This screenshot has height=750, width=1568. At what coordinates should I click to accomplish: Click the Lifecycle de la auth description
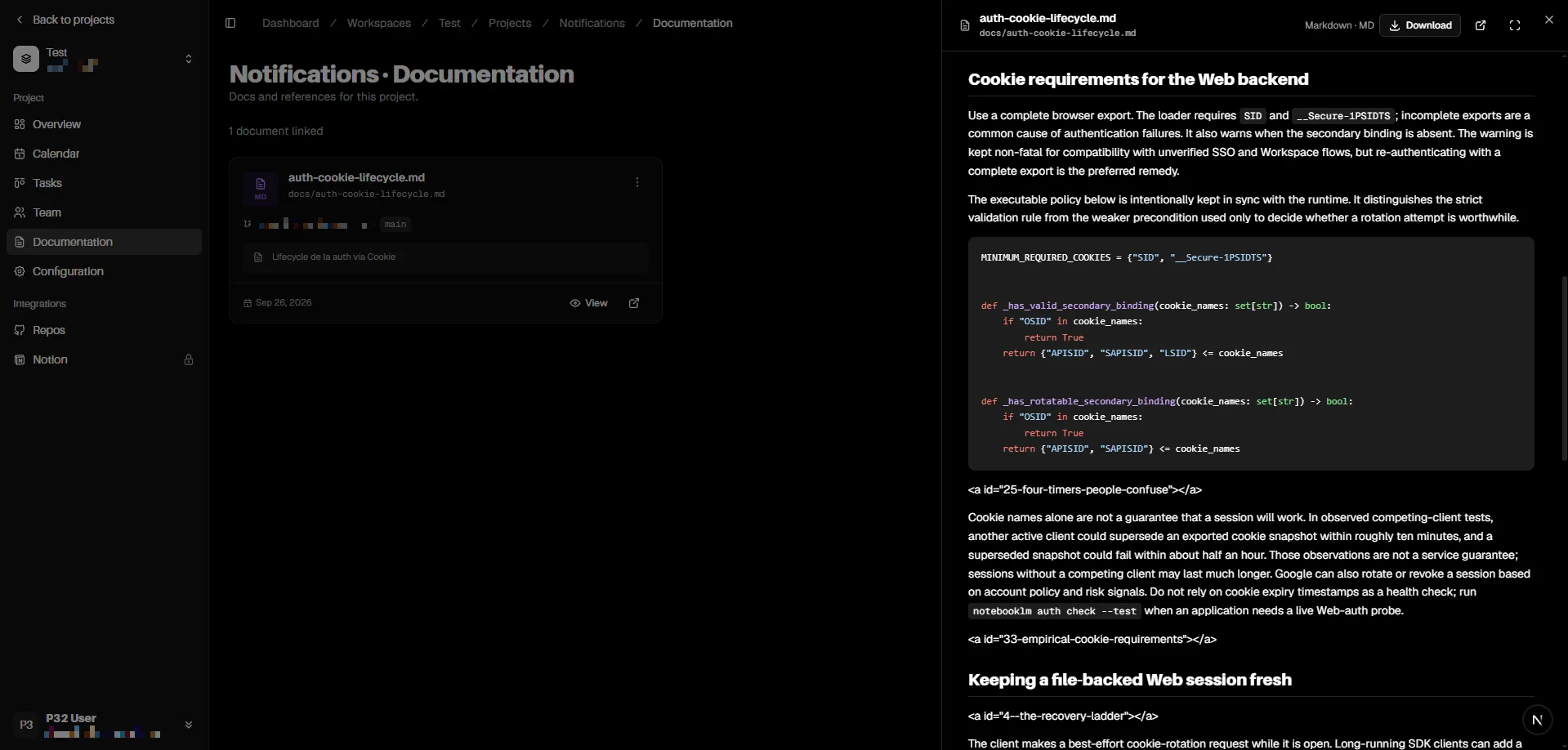[x=445, y=257]
